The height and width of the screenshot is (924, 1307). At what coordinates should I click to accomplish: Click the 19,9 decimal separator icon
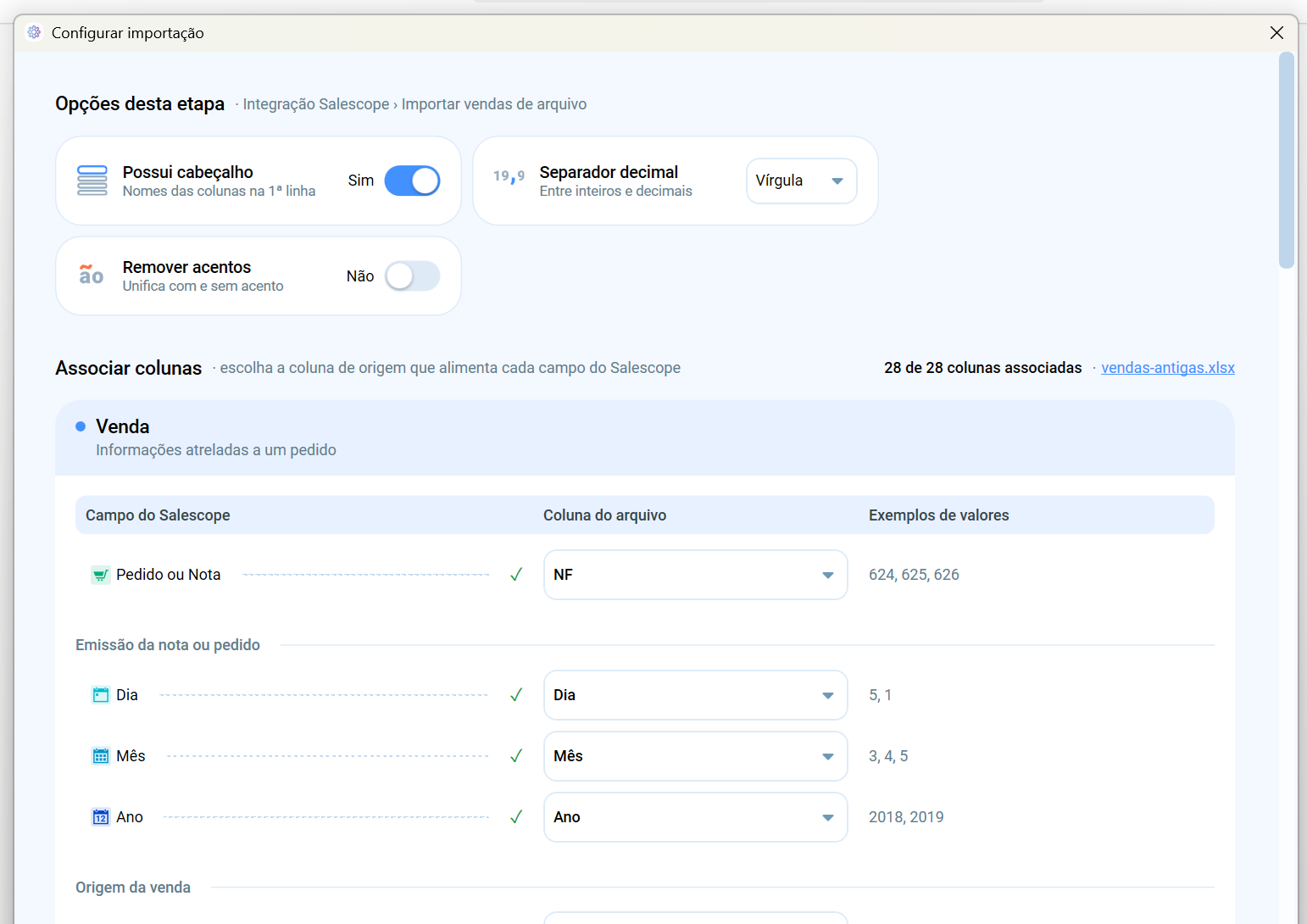coord(509,176)
